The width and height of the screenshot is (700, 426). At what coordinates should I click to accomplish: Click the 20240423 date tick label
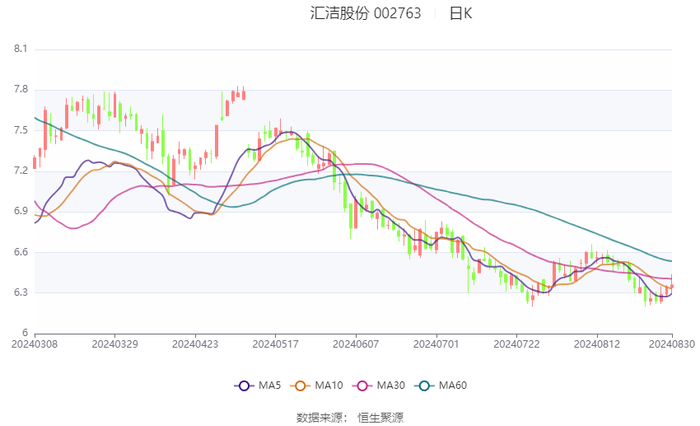[195, 345]
